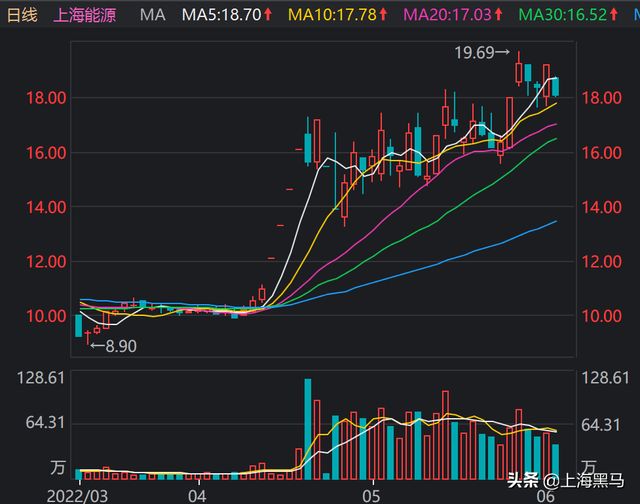Click the 05 month marker on timeline
Viewport: 640px width, 504px height.
click(372, 494)
